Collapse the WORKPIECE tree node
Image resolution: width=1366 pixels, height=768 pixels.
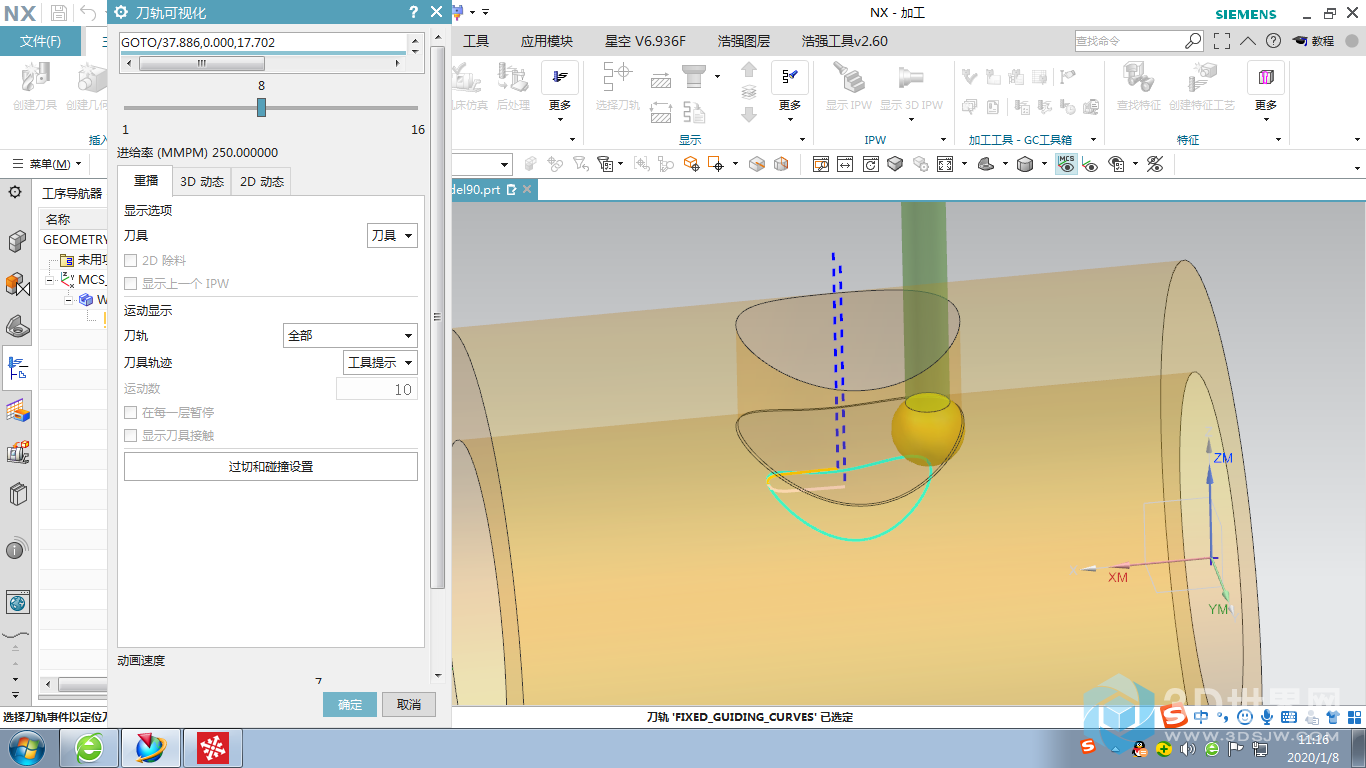click(x=70, y=299)
